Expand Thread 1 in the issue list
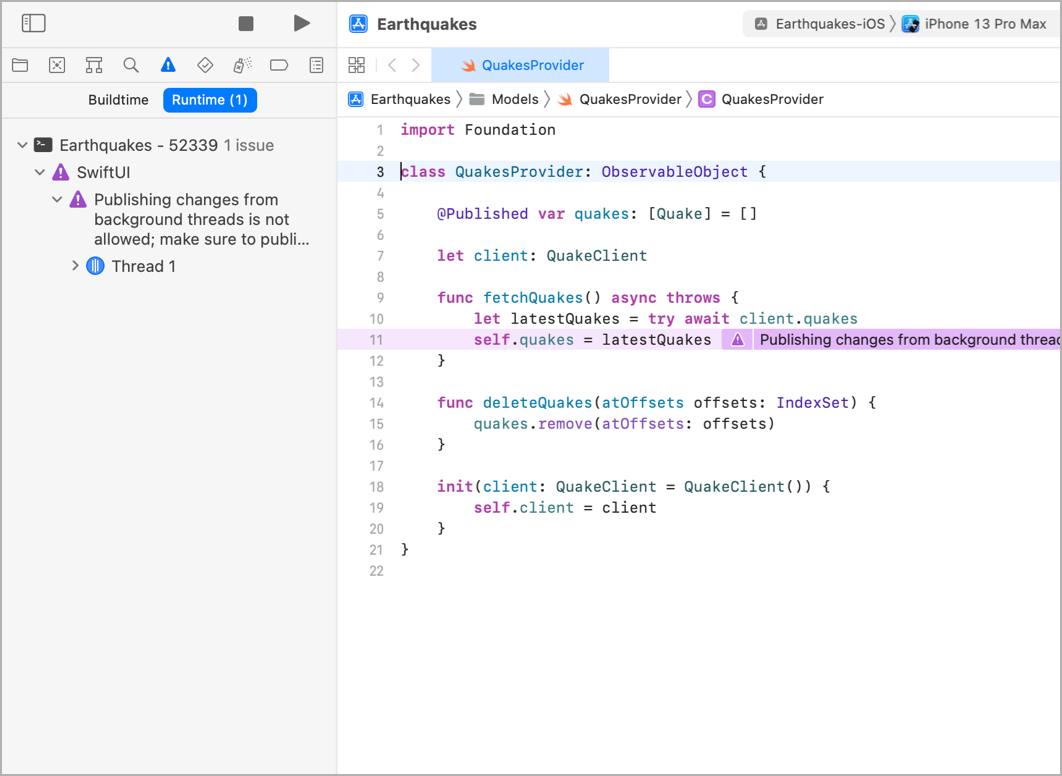 click(75, 266)
